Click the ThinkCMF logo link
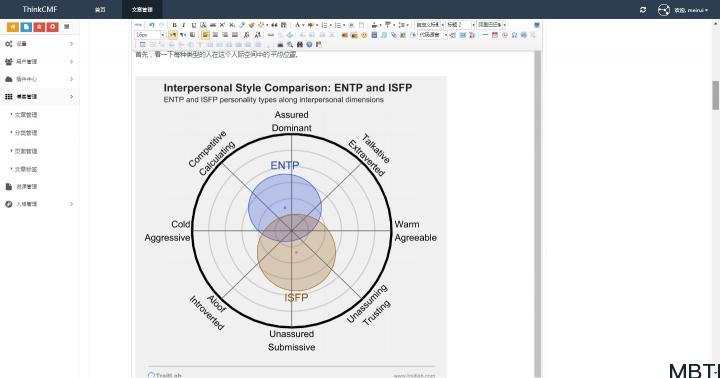 click(39, 9)
